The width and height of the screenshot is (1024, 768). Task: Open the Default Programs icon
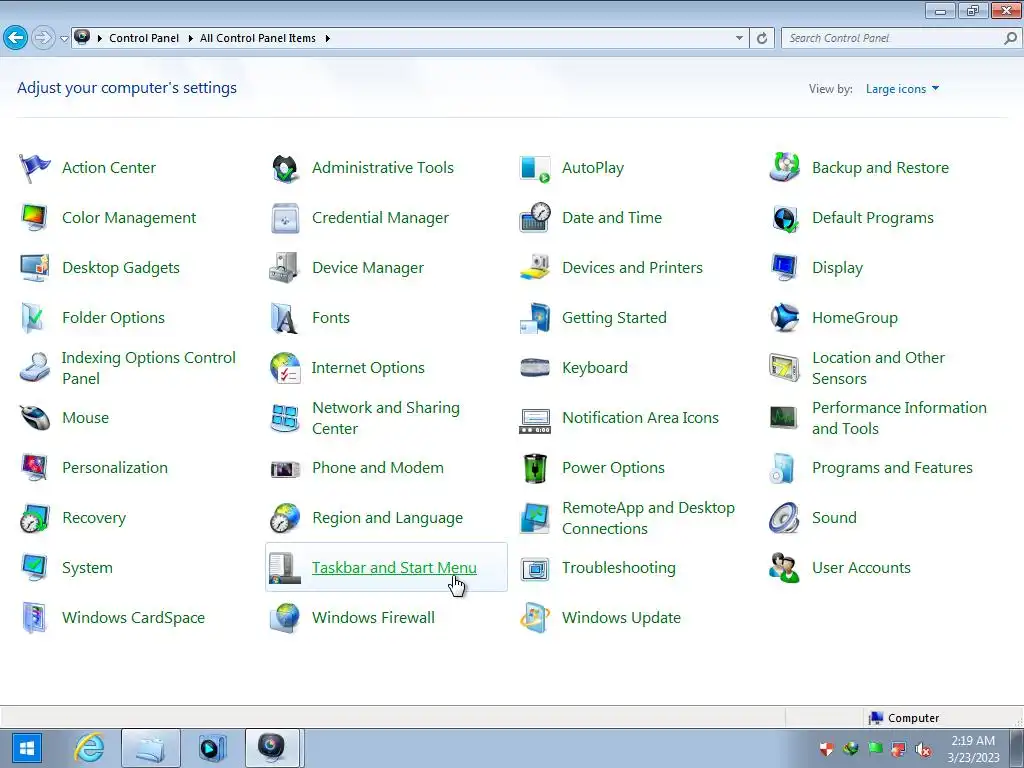tap(784, 218)
